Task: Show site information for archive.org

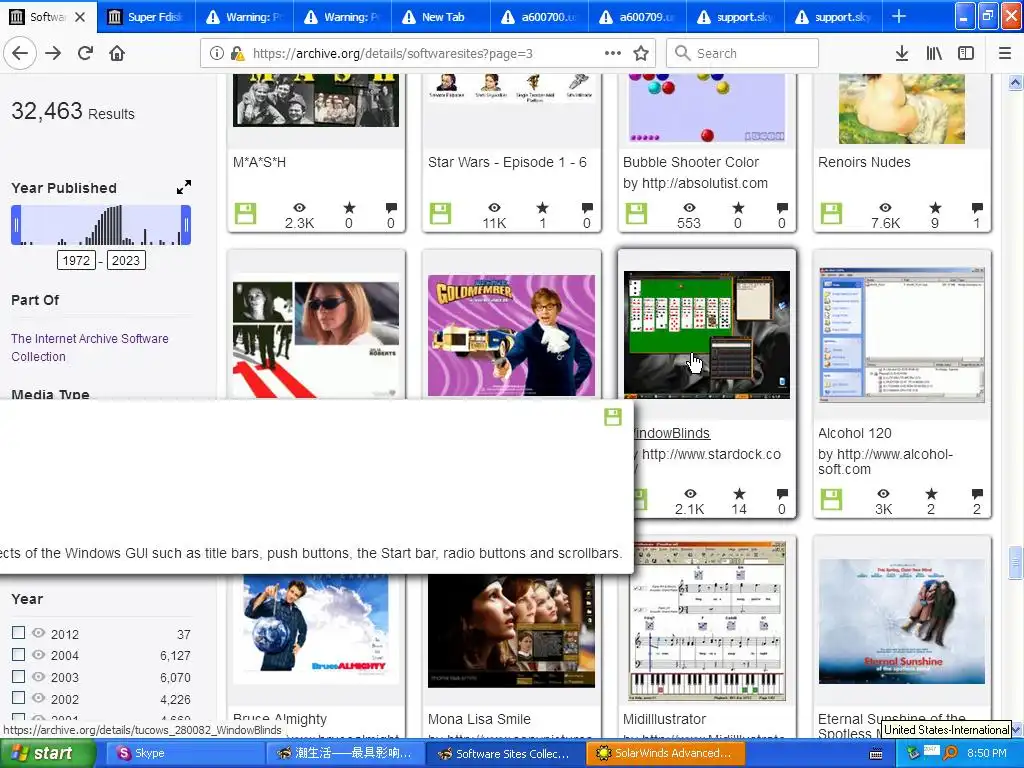Action: click(216, 54)
